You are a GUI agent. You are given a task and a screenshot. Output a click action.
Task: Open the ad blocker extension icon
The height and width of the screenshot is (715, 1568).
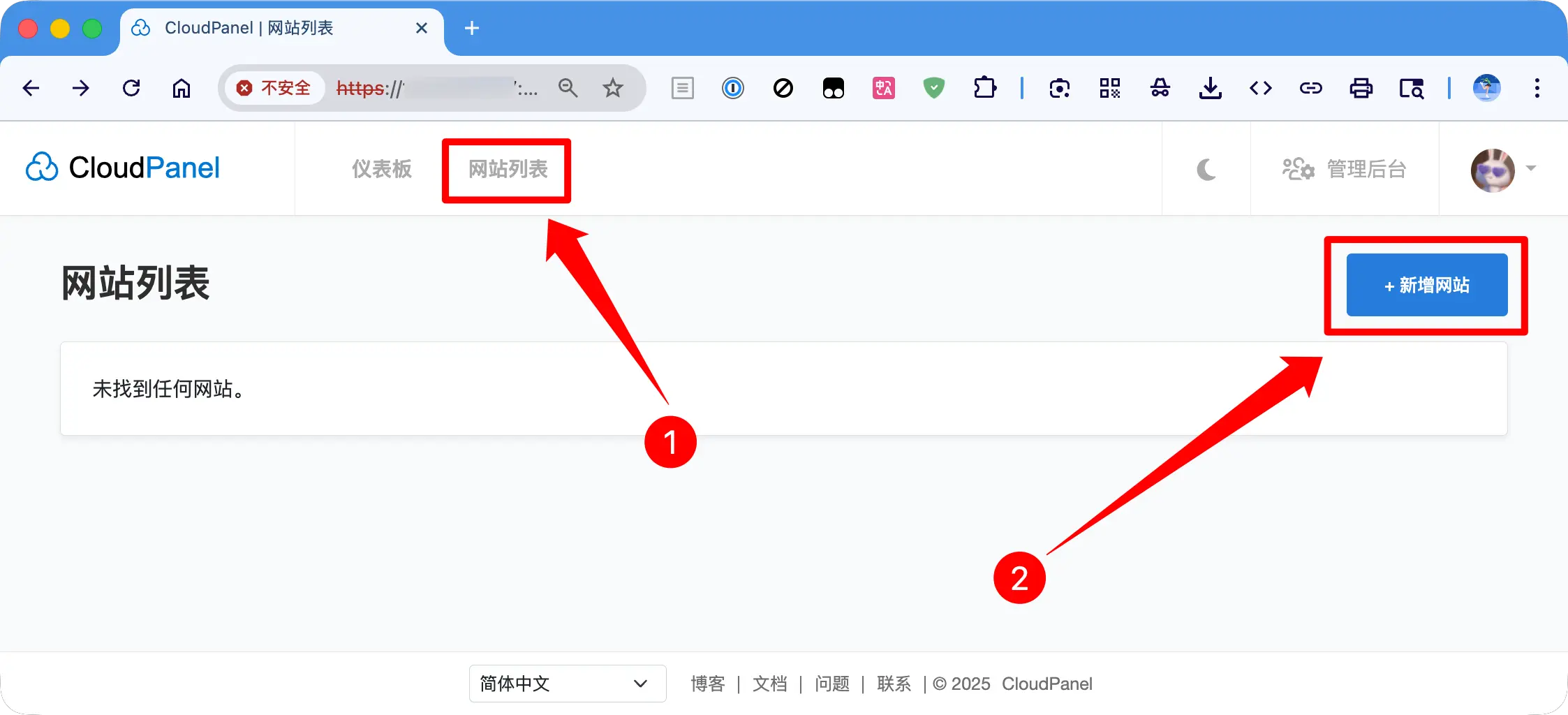pos(783,88)
